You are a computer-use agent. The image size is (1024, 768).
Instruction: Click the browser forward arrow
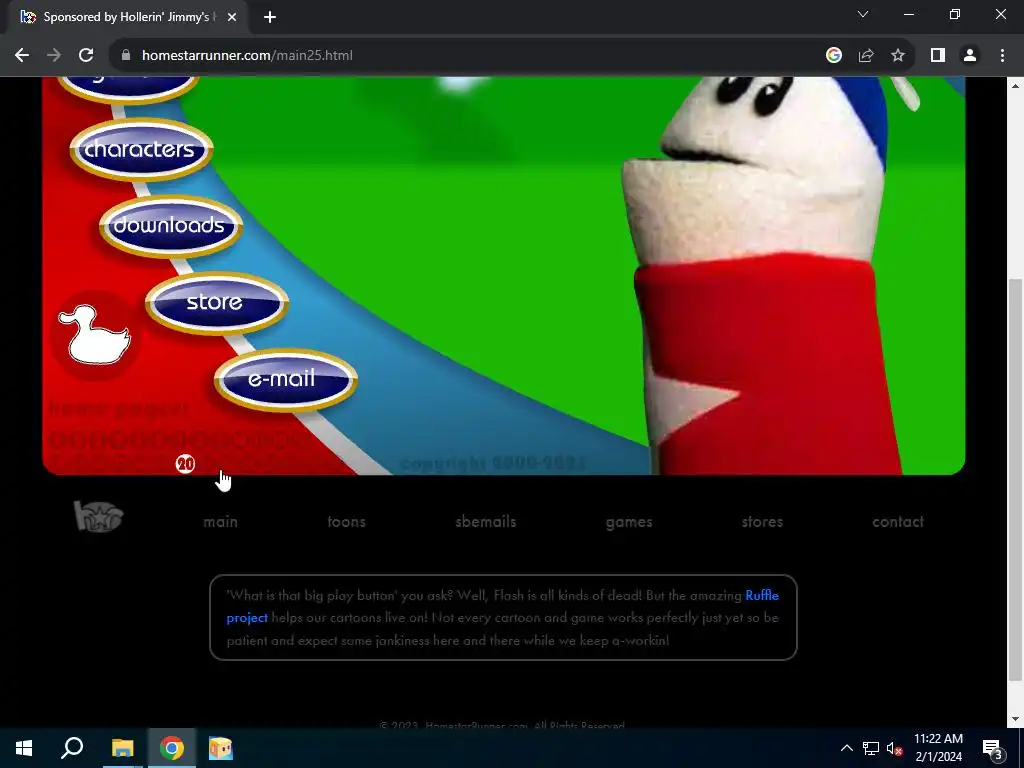[x=54, y=56]
